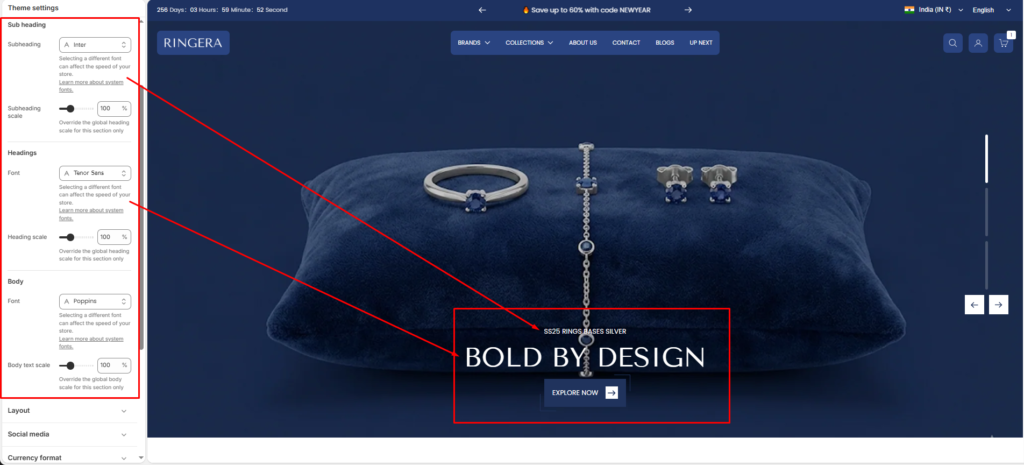This screenshot has width=1024, height=465.
Task: Click the Heading scale slider handle
Action: pos(70,237)
